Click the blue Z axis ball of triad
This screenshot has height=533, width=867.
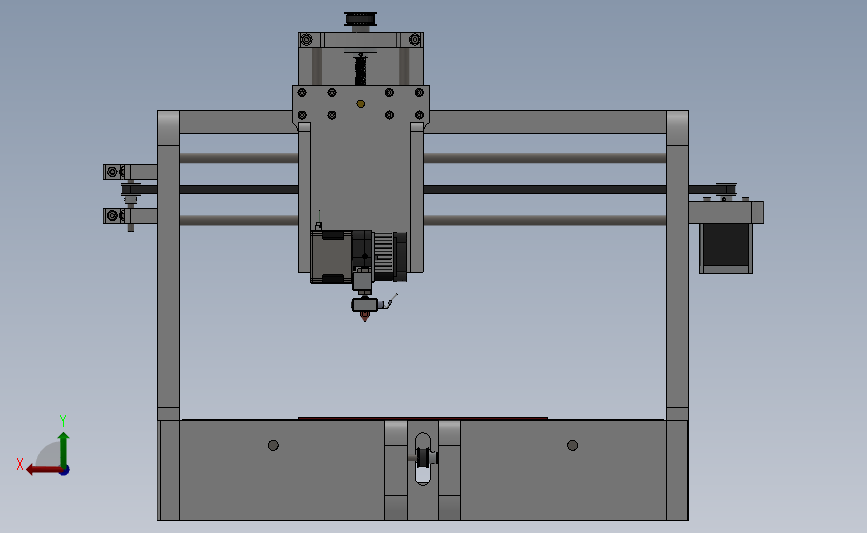[64, 471]
